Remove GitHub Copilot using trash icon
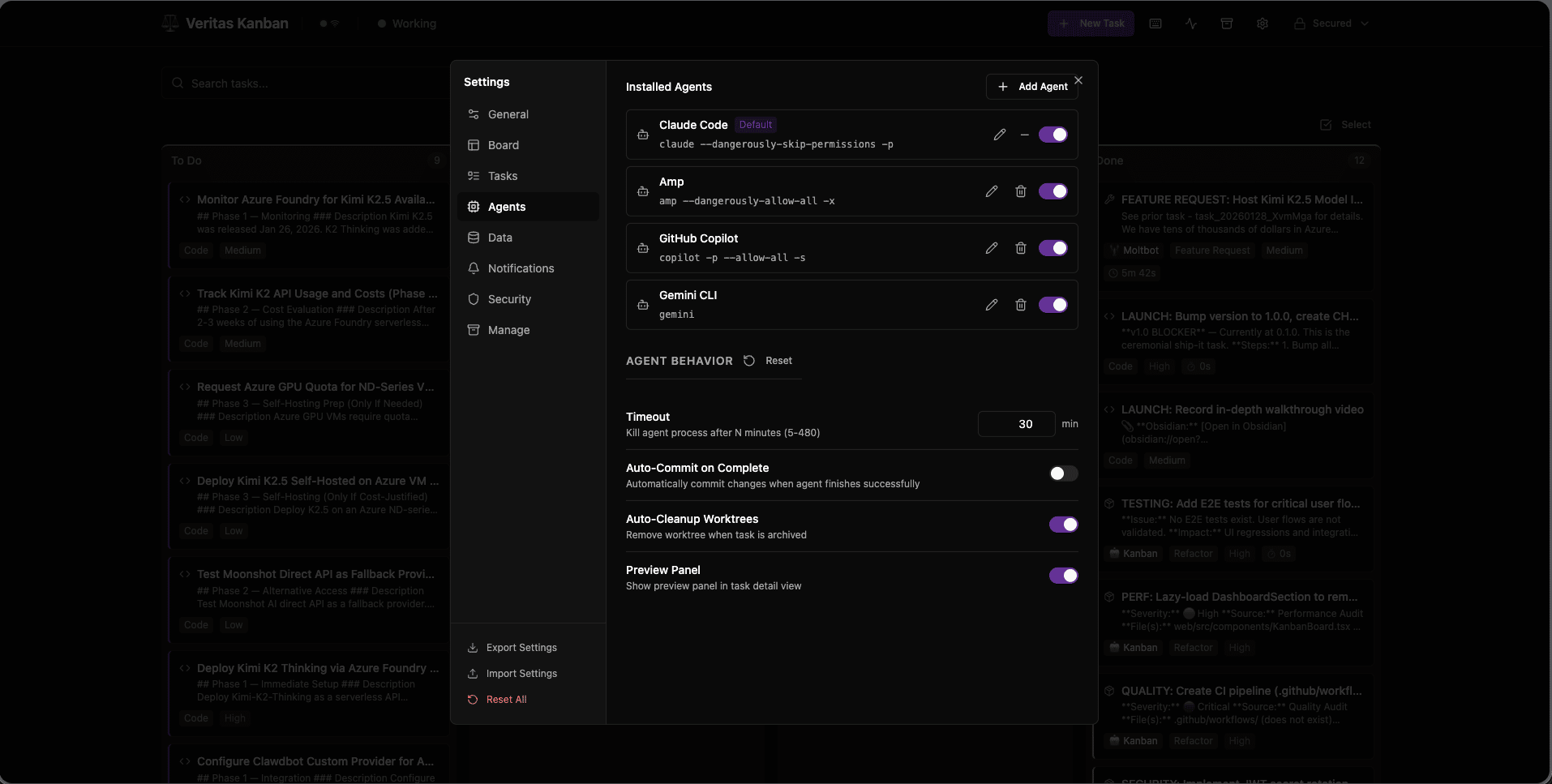The width and height of the screenshot is (1552, 784). pos(1020,248)
